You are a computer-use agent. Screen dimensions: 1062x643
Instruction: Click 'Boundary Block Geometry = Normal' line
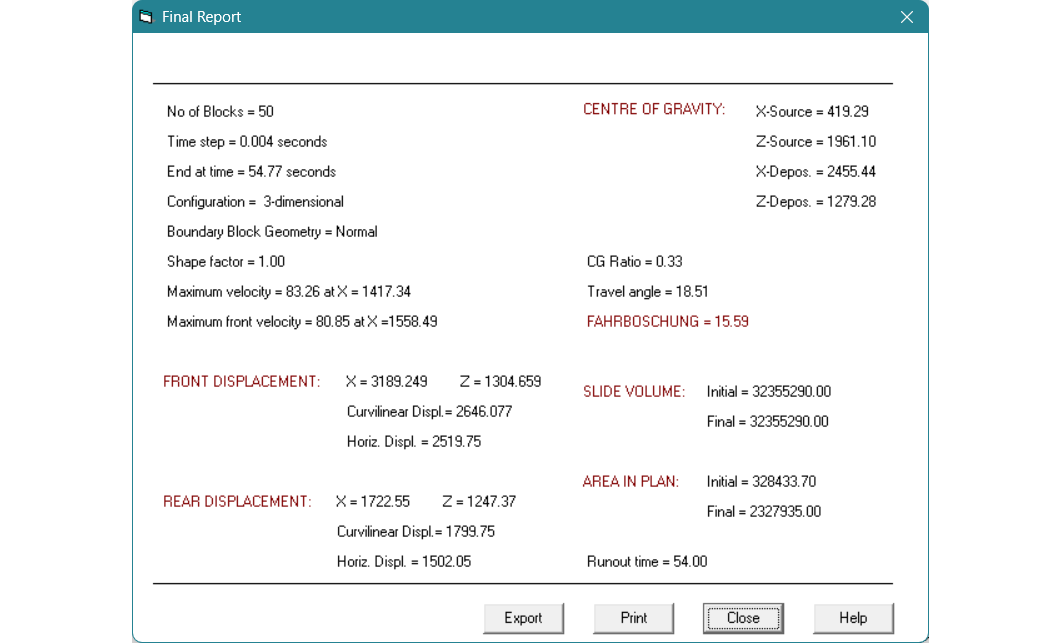(x=272, y=232)
